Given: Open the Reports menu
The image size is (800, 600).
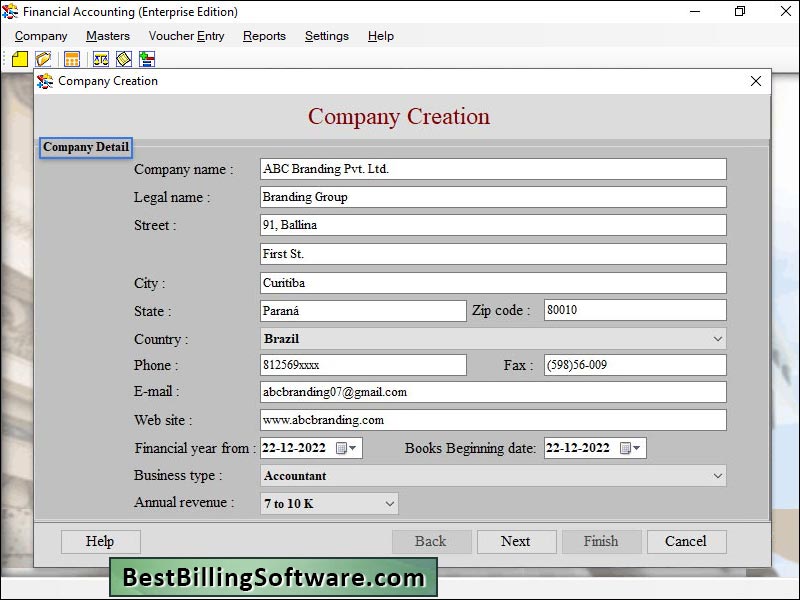Looking at the screenshot, I should point(264,36).
